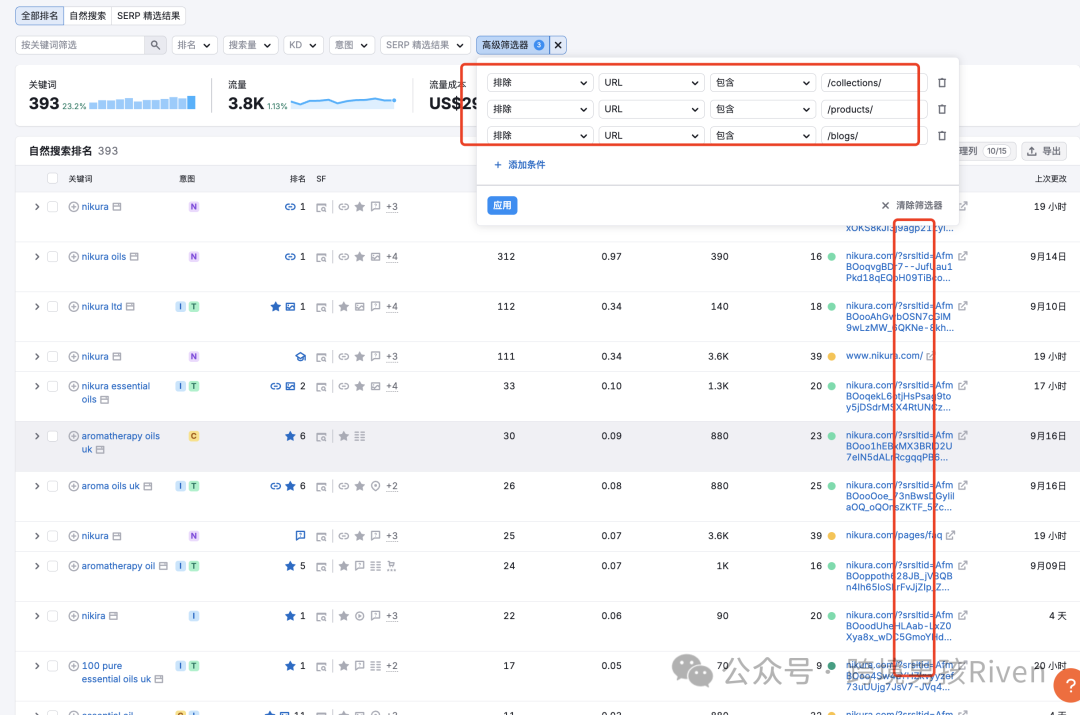The image size is (1080, 715).
Task: Open SERP snapshot icon for 'aroma oils uk'
Action: pyautogui.click(x=321, y=487)
